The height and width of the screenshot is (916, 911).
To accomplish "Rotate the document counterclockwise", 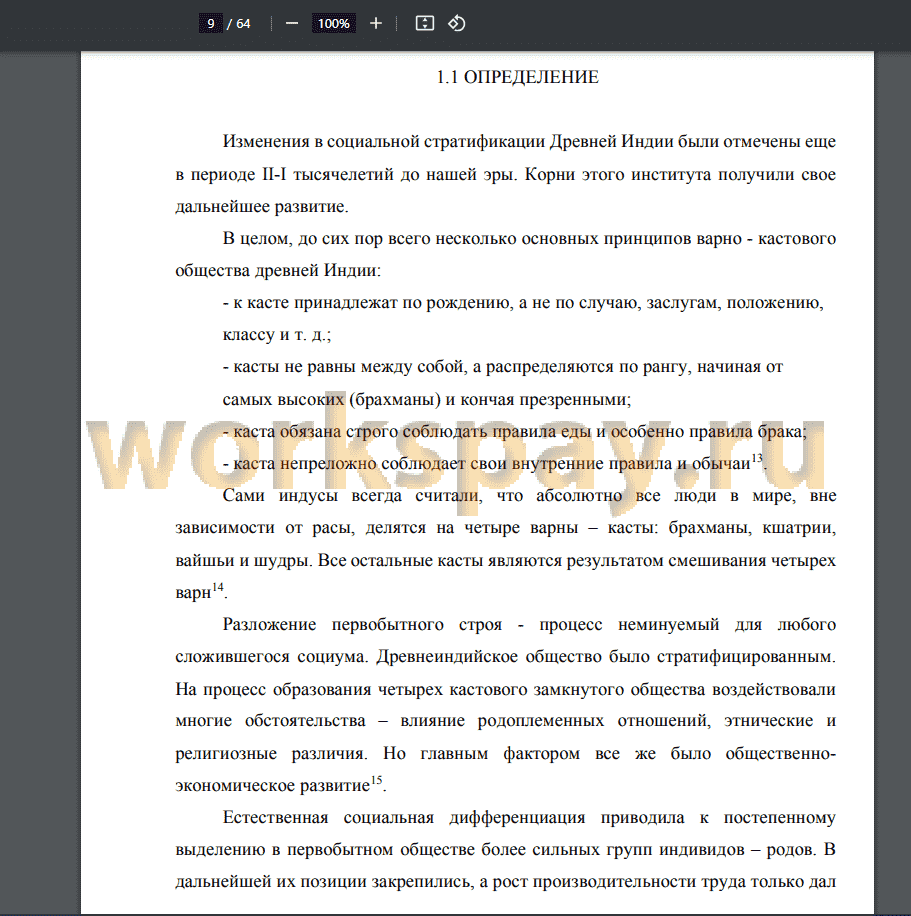I will click(456, 23).
